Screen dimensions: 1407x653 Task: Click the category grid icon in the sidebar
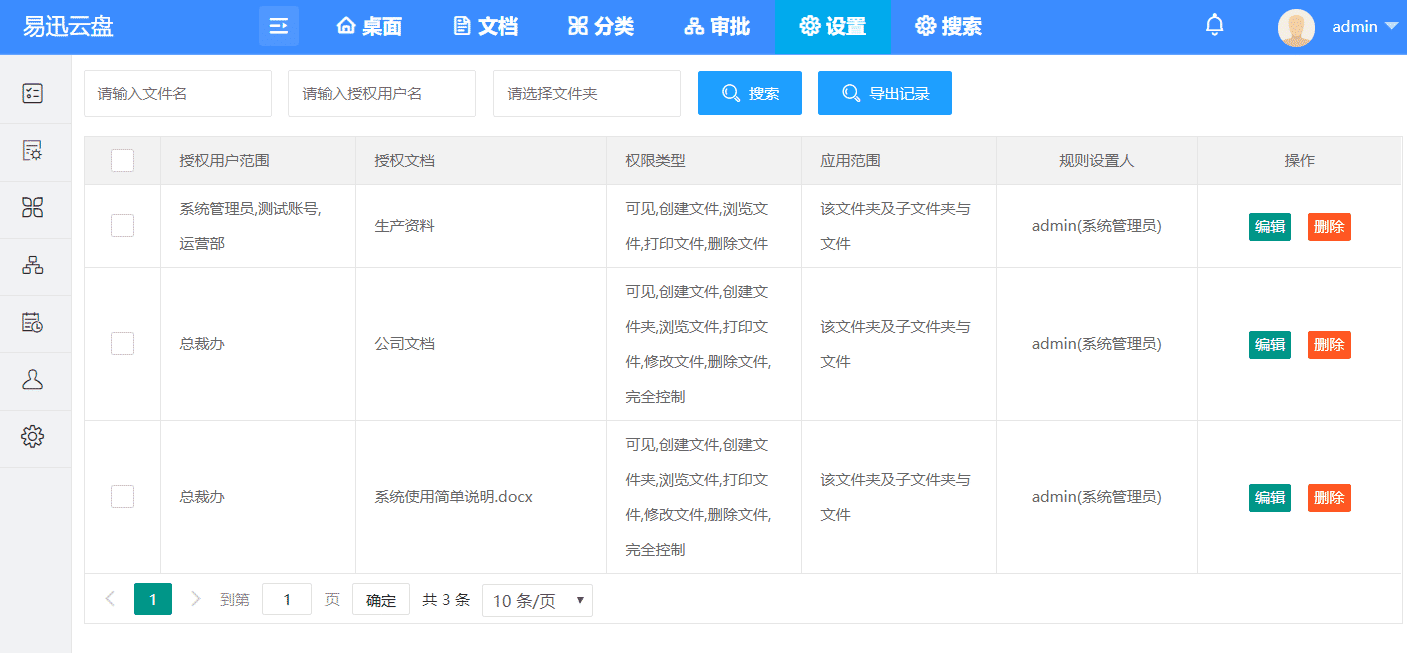pyautogui.click(x=33, y=208)
